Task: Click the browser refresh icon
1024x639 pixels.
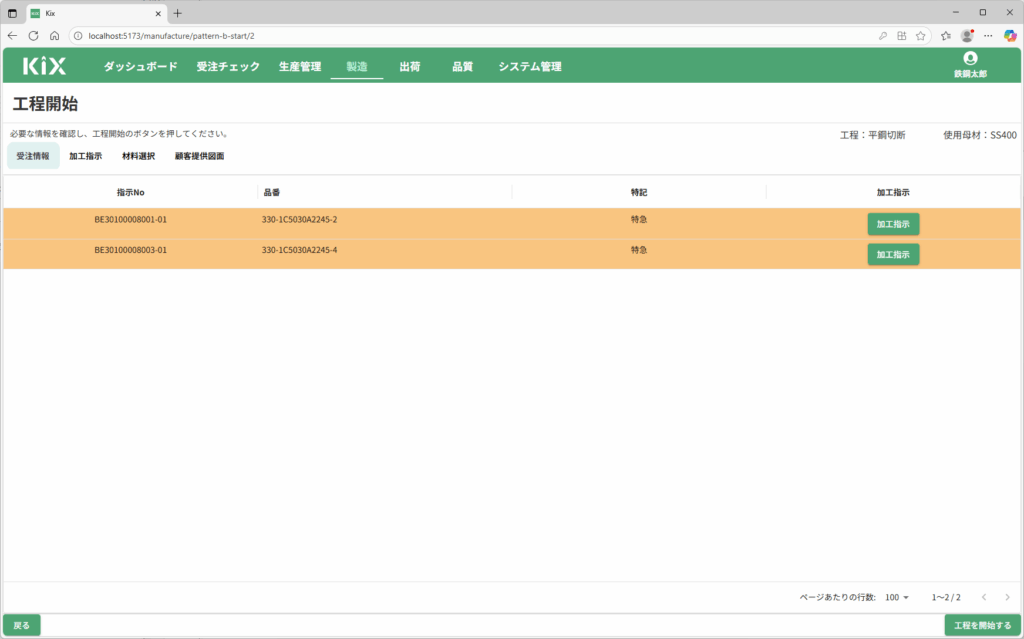Action: pyautogui.click(x=33, y=35)
